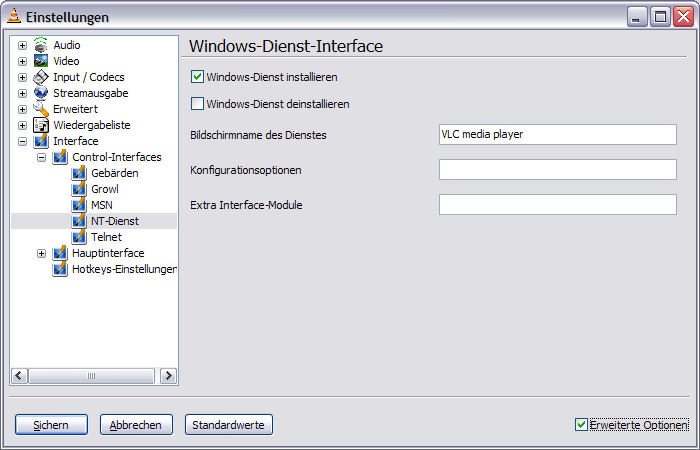Collapse the Control-Interfaces tree node
This screenshot has width=700, height=450.
tap(41, 157)
